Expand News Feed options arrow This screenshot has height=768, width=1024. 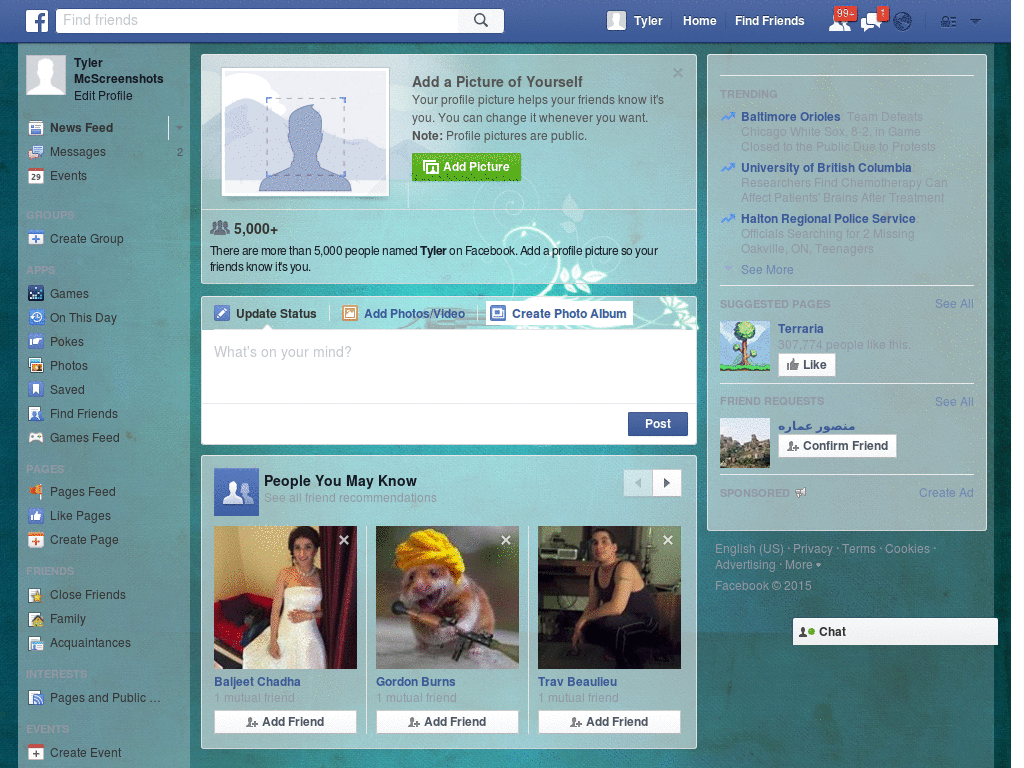pyautogui.click(x=179, y=128)
